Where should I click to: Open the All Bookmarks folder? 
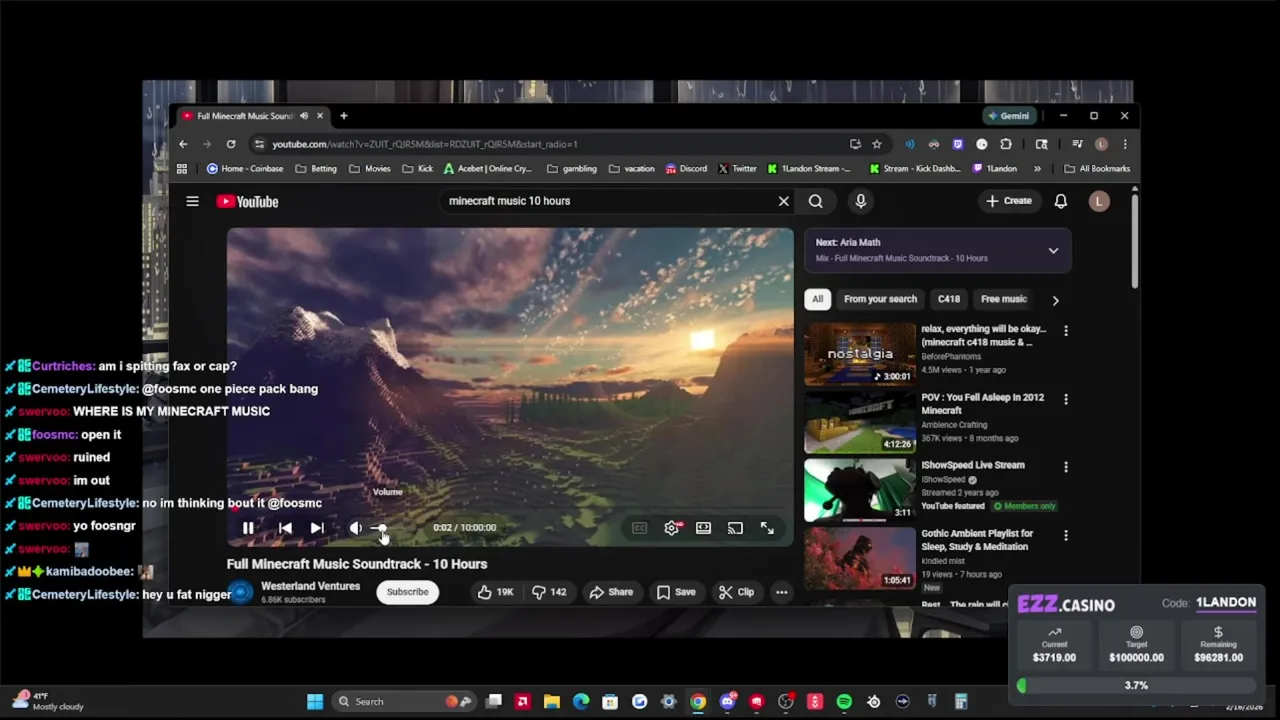[x=1097, y=169]
